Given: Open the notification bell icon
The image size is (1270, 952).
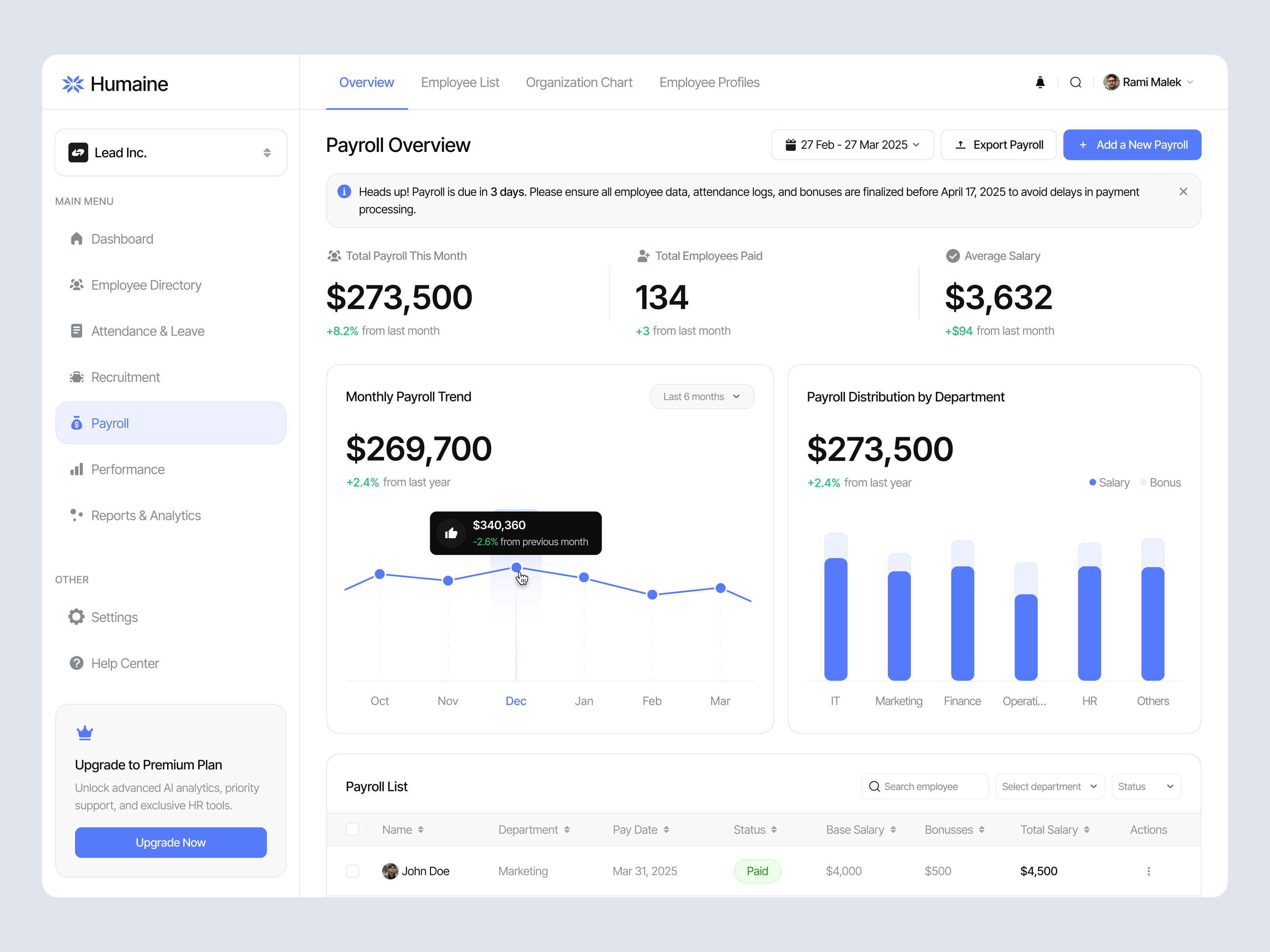Looking at the screenshot, I should pos(1040,82).
